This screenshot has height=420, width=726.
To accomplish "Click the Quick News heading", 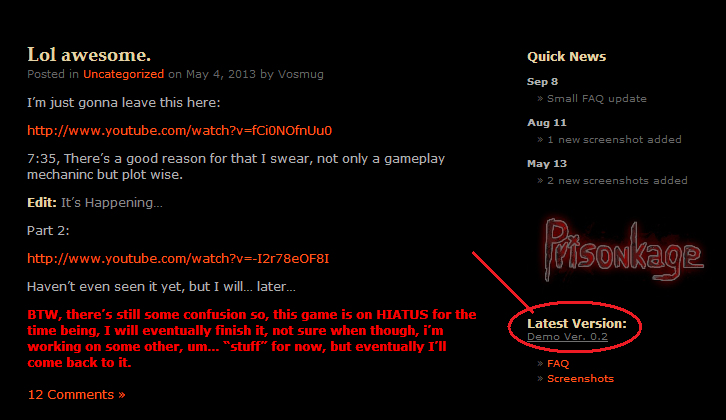I will [x=566, y=56].
